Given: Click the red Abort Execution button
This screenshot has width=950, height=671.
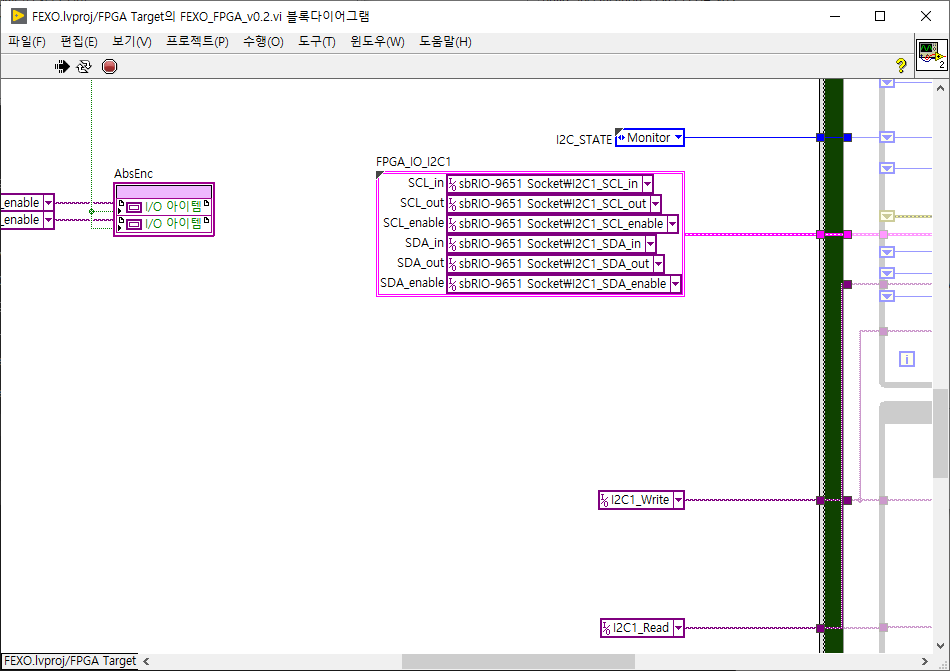Looking at the screenshot, I should [110, 67].
